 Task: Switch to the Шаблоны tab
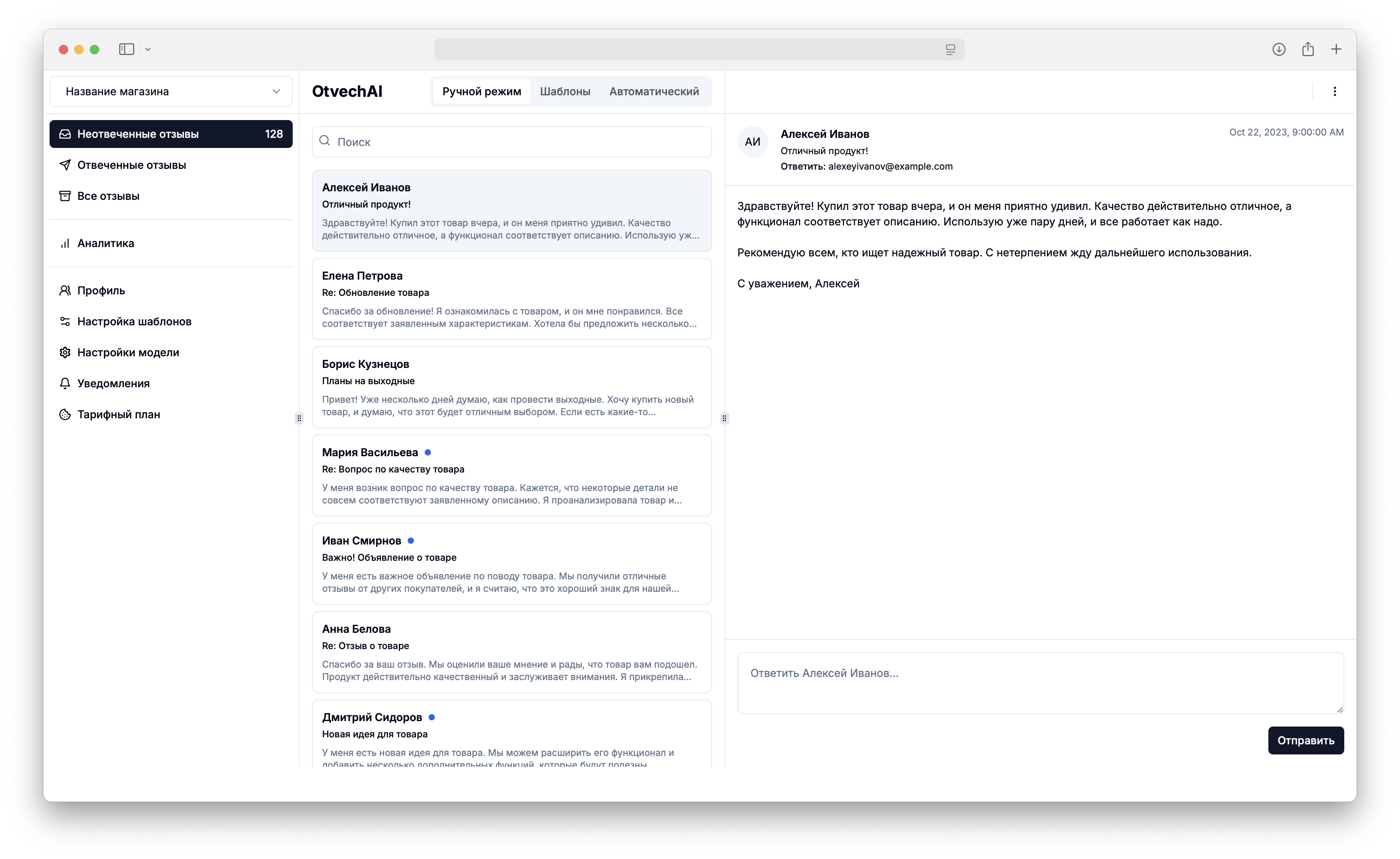click(x=565, y=91)
